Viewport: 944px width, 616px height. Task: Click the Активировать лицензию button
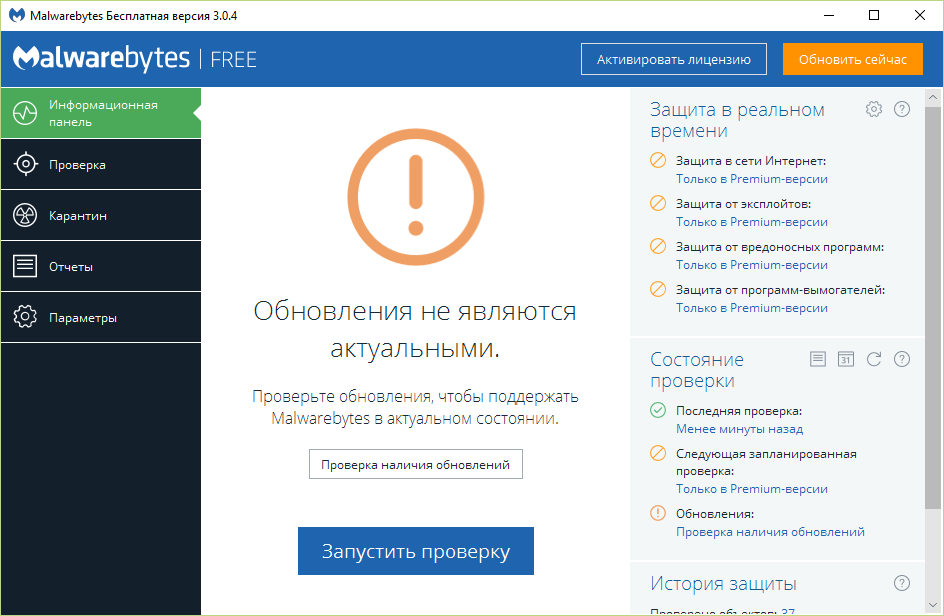pyautogui.click(x=674, y=59)
